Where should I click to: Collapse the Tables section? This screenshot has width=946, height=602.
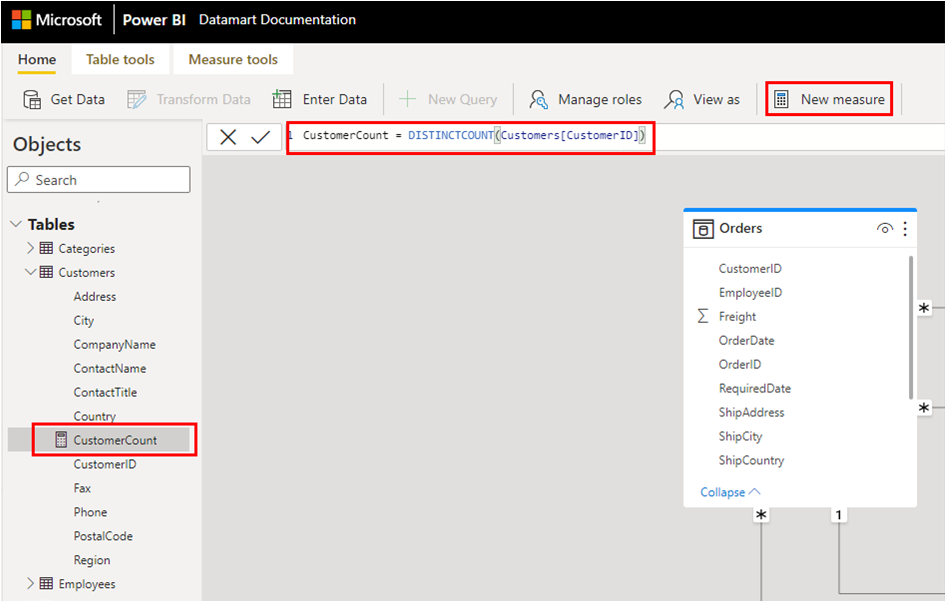tap(16, 224)
